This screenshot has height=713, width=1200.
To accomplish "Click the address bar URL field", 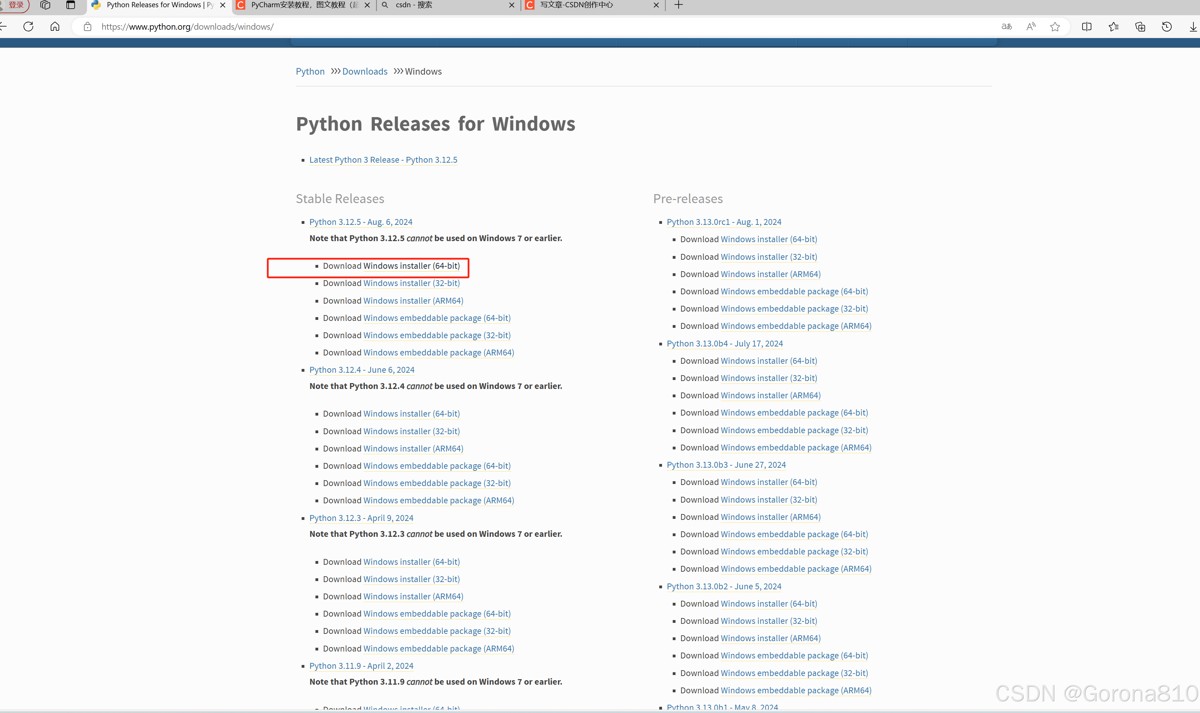I will (500, 27).
